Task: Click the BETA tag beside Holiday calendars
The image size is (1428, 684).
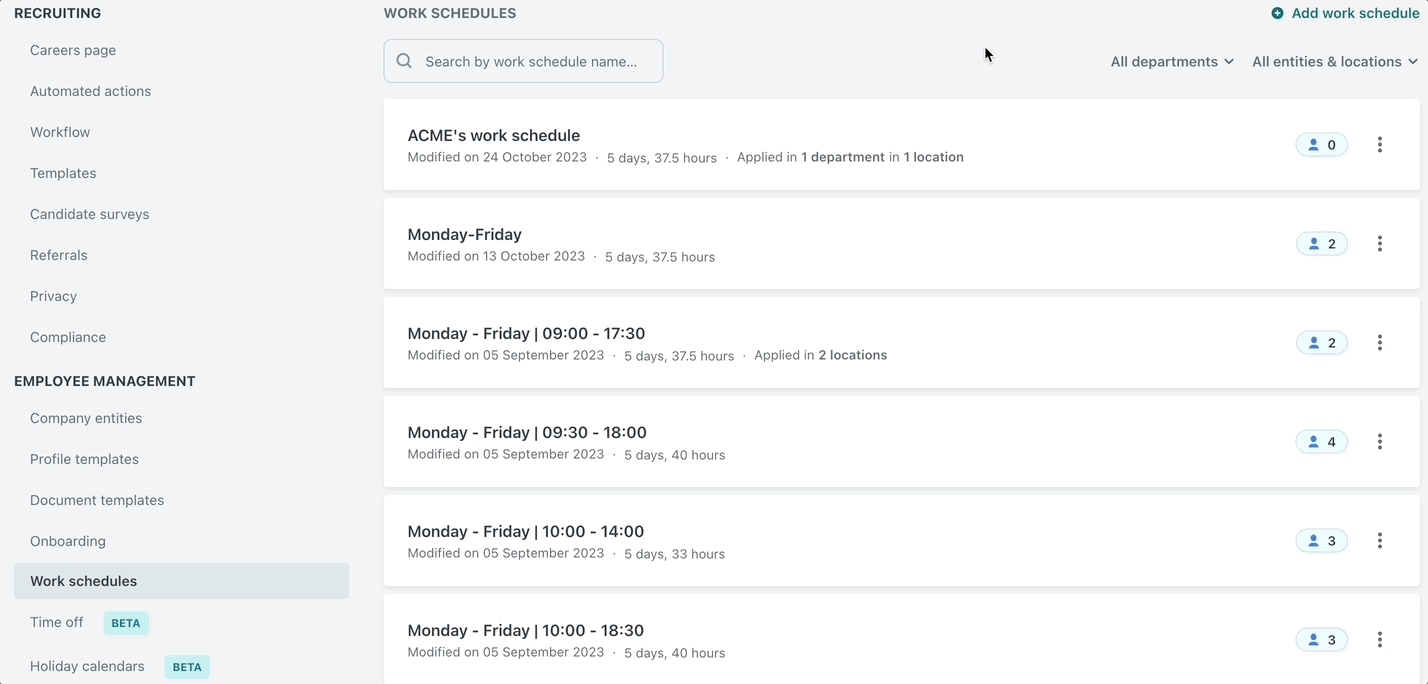Action: point(187,666)
